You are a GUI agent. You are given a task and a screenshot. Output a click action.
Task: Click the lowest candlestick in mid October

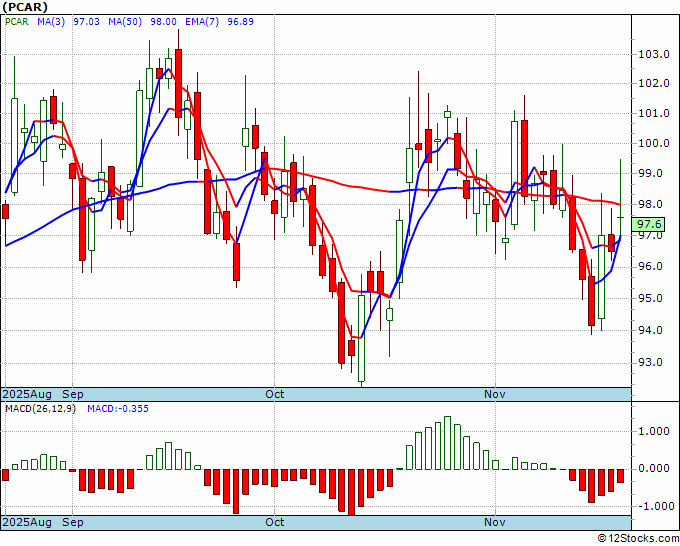[361, 338]
